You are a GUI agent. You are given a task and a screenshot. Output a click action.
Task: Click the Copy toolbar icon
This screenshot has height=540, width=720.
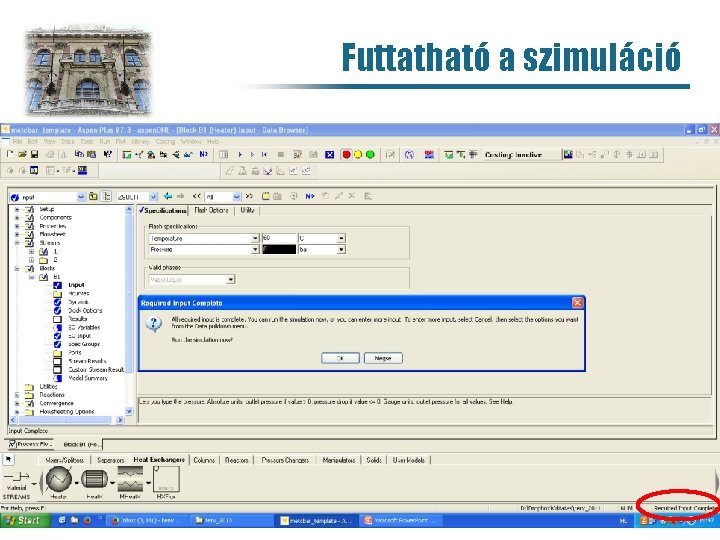pyautogui.click(x=79, y=155)
